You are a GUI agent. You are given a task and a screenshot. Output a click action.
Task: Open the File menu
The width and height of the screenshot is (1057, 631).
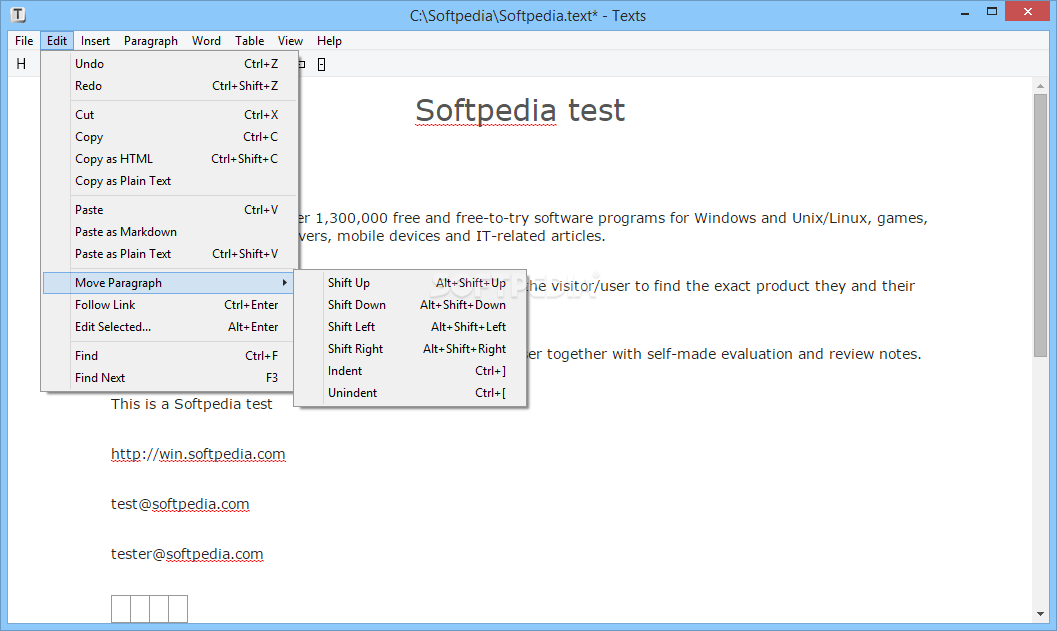[x=24, y=40]
